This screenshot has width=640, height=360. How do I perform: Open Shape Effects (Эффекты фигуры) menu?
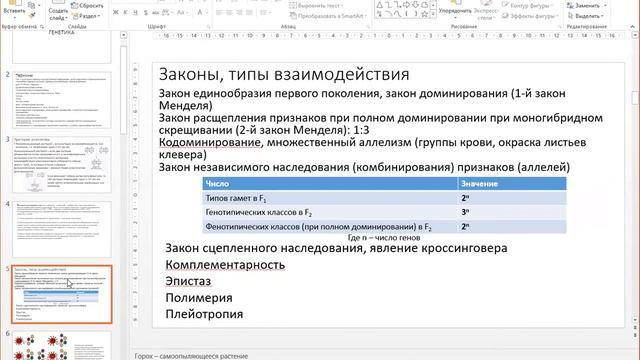click(530, 16)
